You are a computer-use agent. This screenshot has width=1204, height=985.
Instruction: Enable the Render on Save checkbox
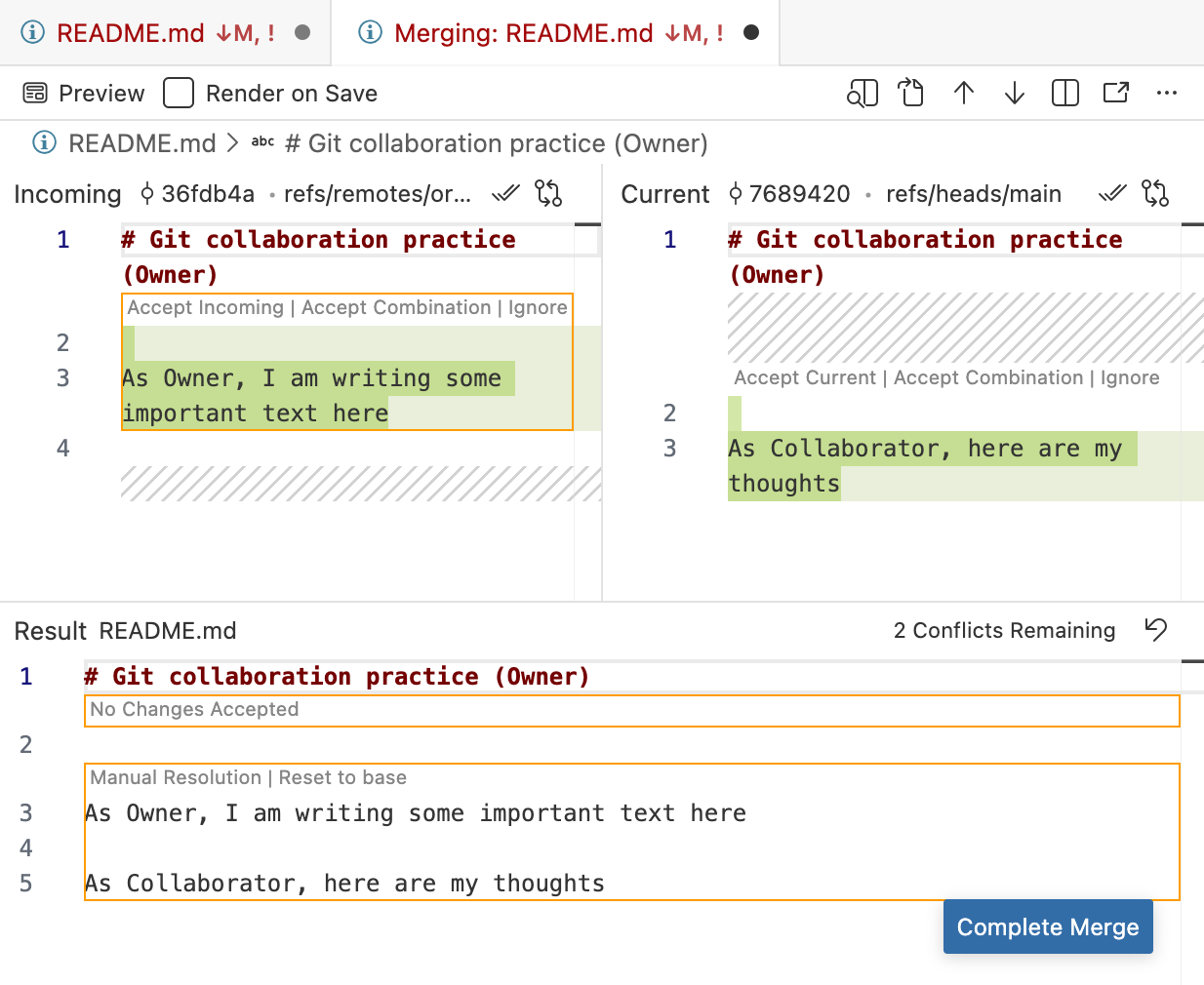click(x=179, y=94)
